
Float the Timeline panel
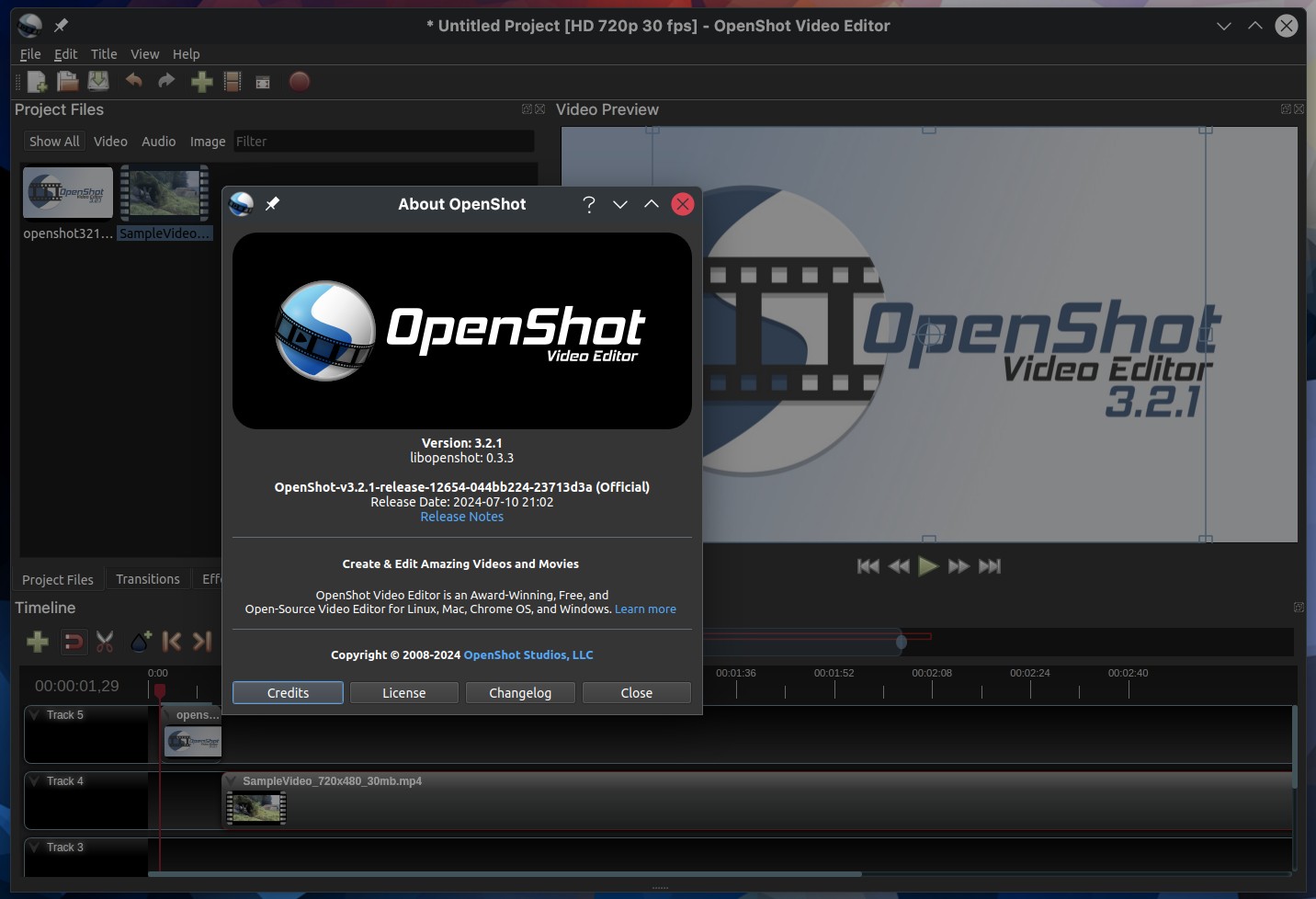point(1299,608)
